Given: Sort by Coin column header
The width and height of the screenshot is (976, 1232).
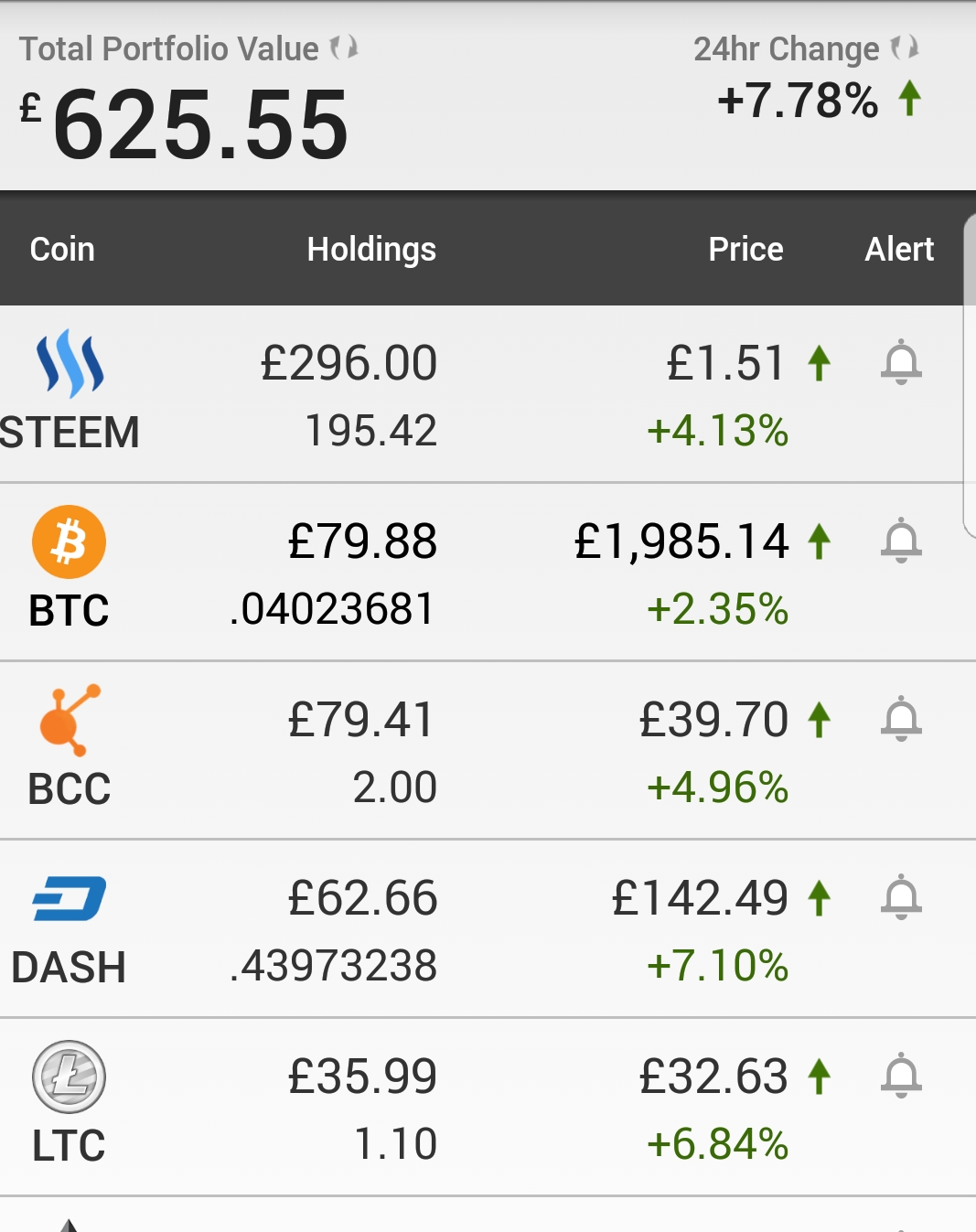Looking at the screenshot, I should pos(62,249).
